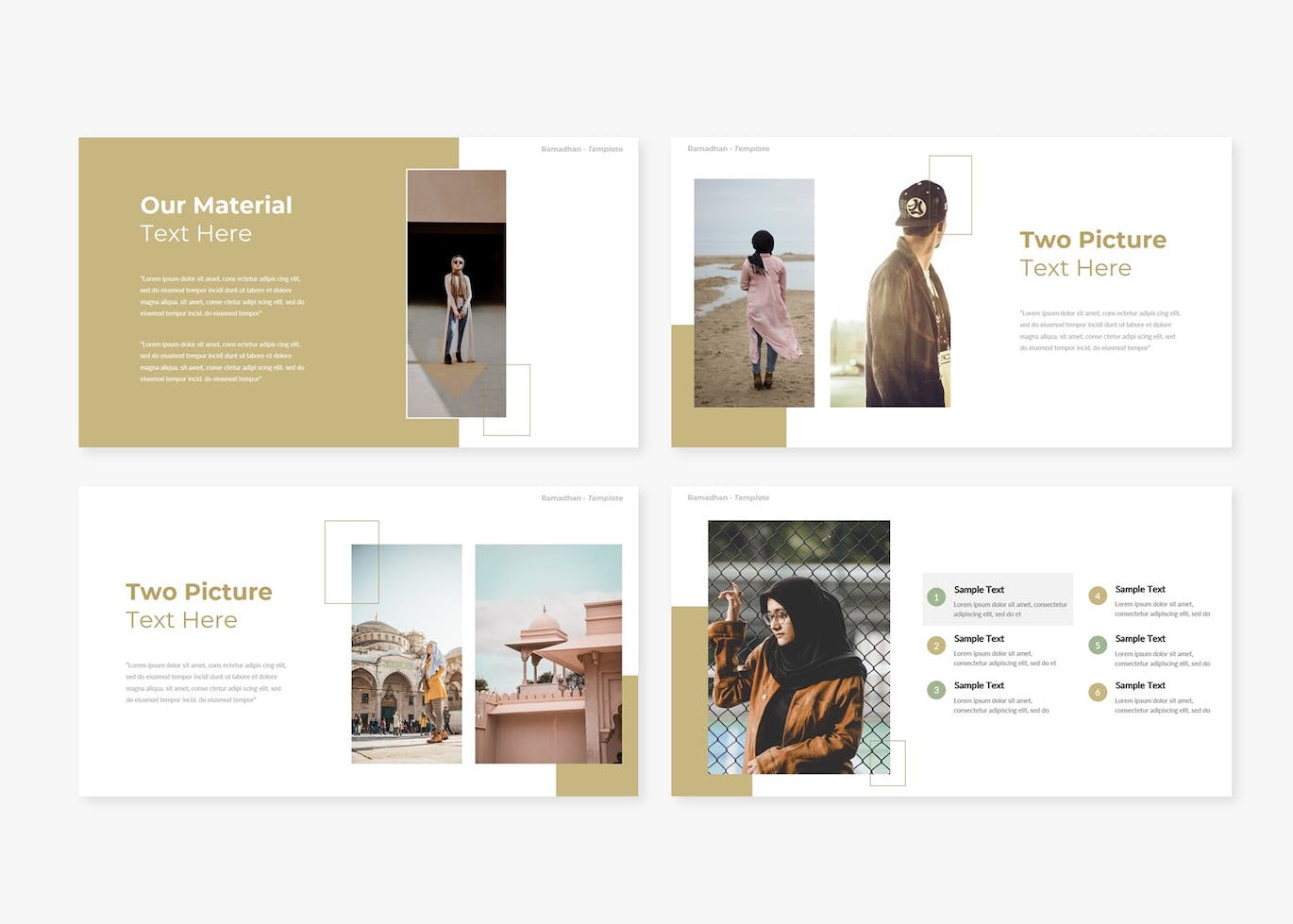1293x924 pixels.
Task: Click the number 5 green circle
Action: (1097, 646)
